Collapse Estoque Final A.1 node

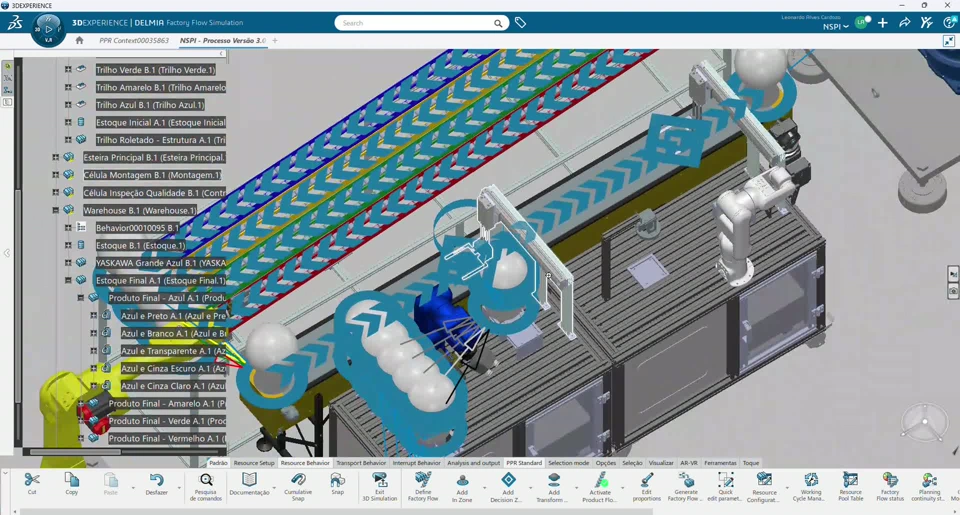pos(68,280)
